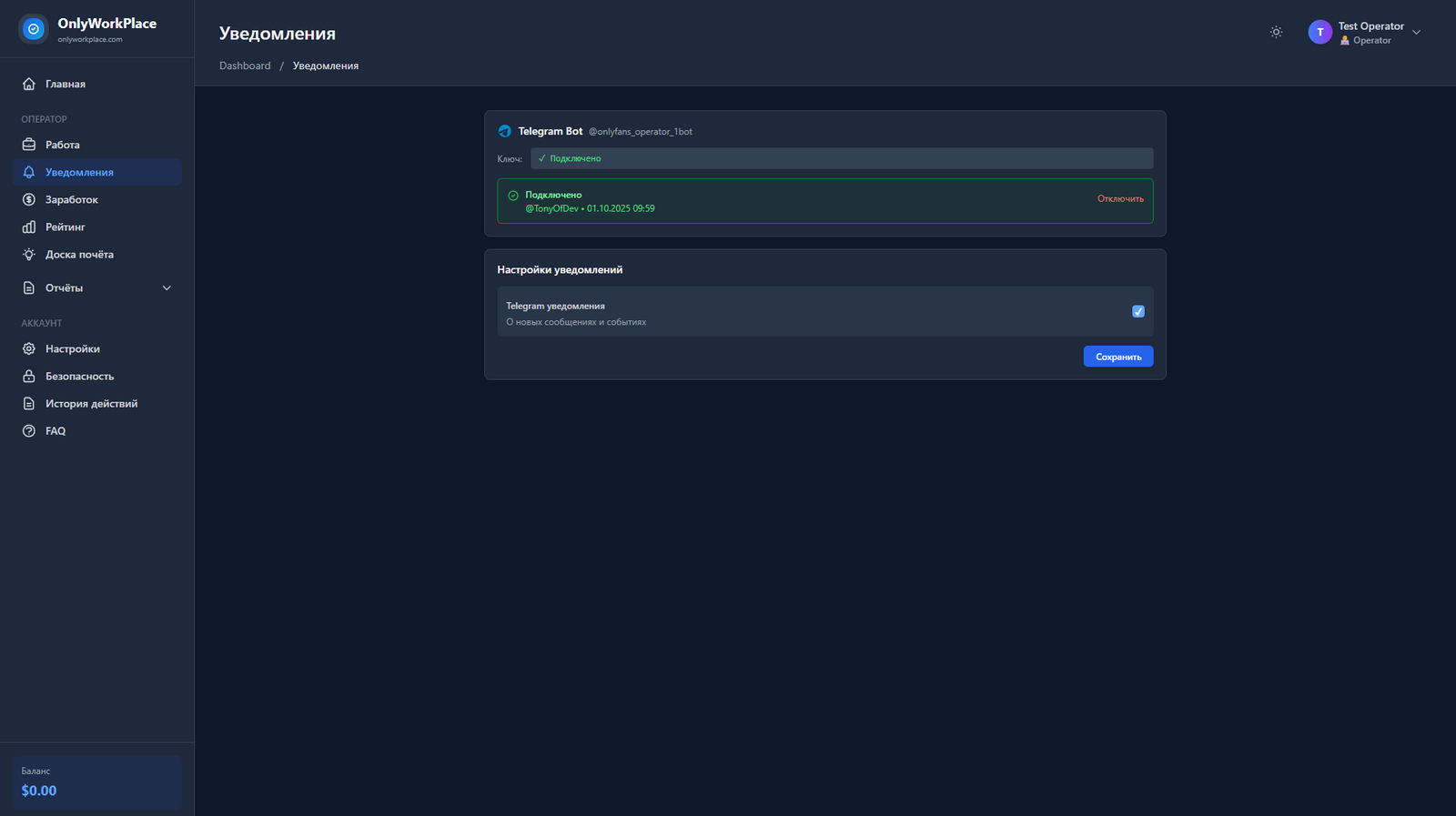Click the lock icon for Безопасность

point(29,376)
